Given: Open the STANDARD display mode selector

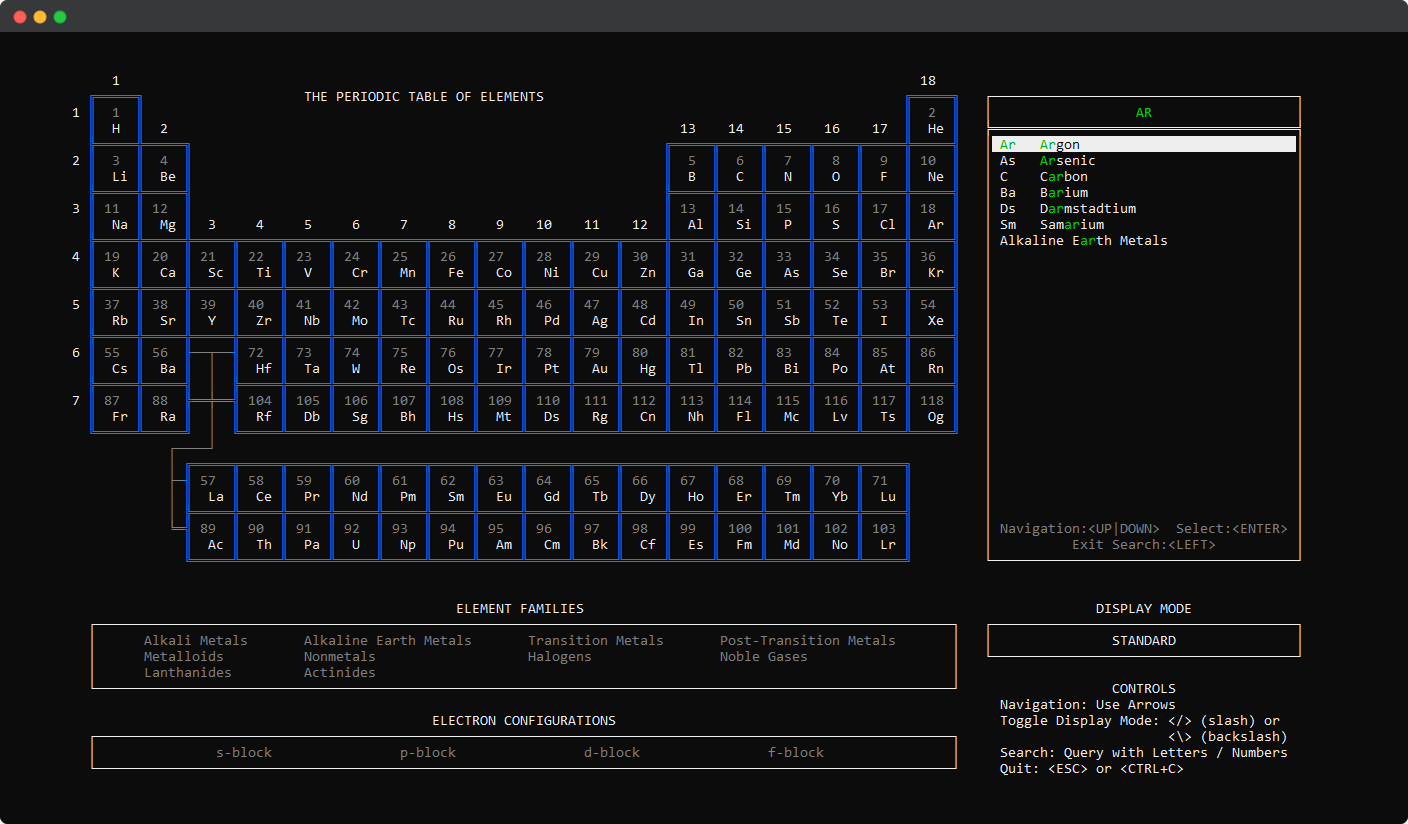Looking at the screenshot, I should click(1143, 640).
